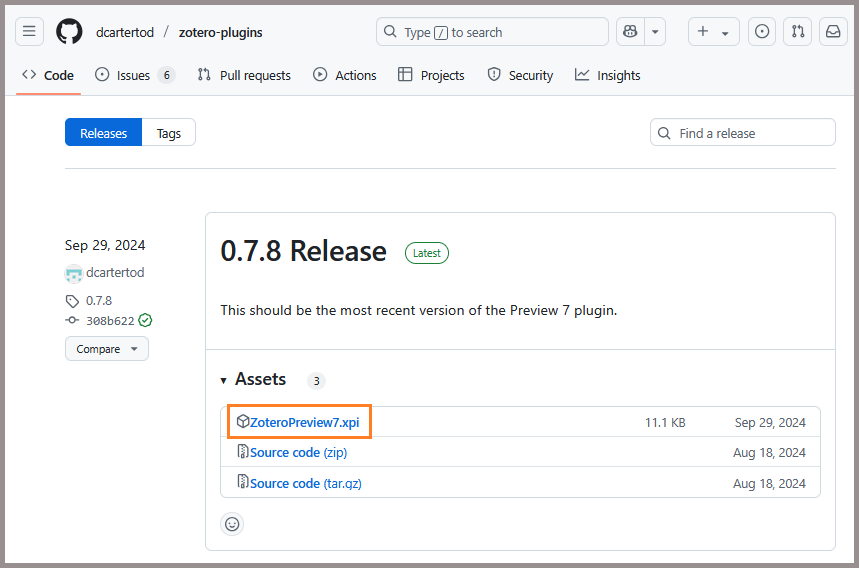This screenshot has width=859, height=568.
Task: Open the plus create-new dropdown
Action: click(x=713, y=32)
